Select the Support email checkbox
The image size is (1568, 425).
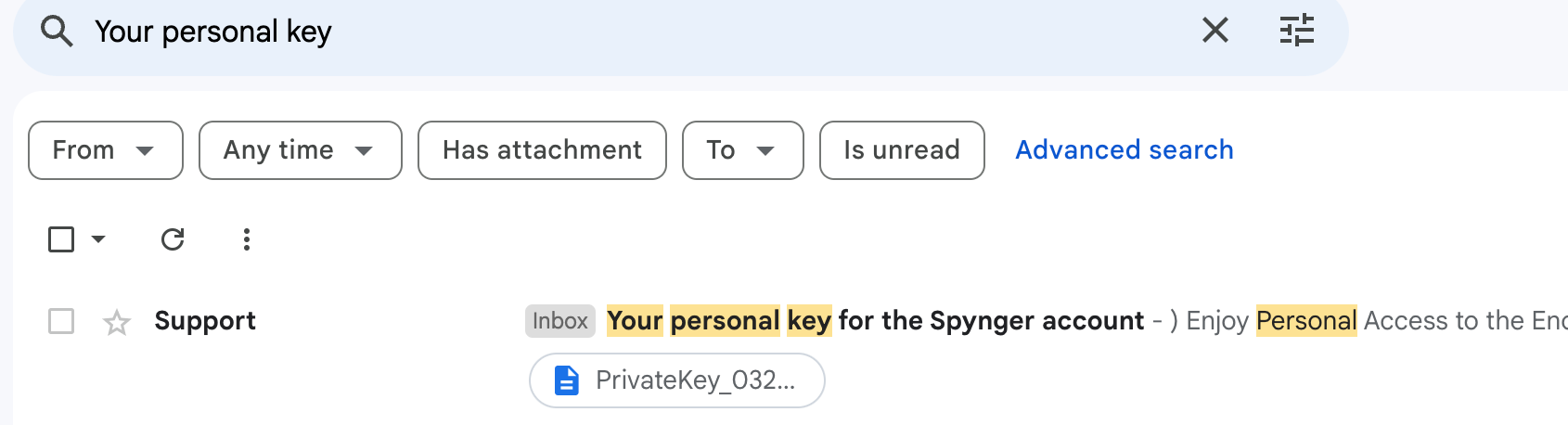pyautogui.click(x=61, y=321)
